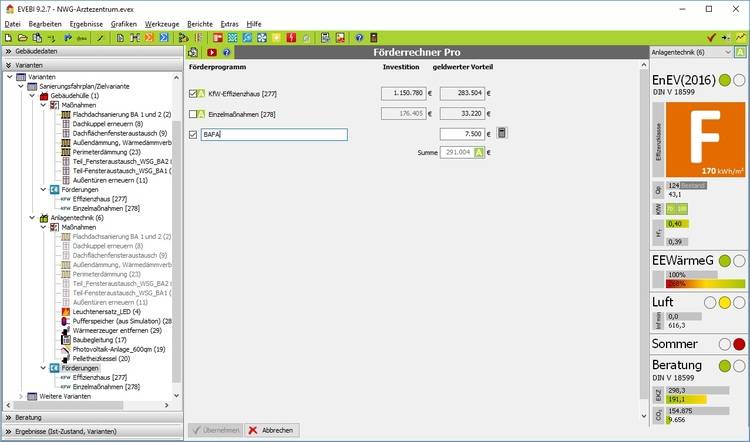Click the yellow sun toolbar icon
The image size is (750, 442).
273,37
